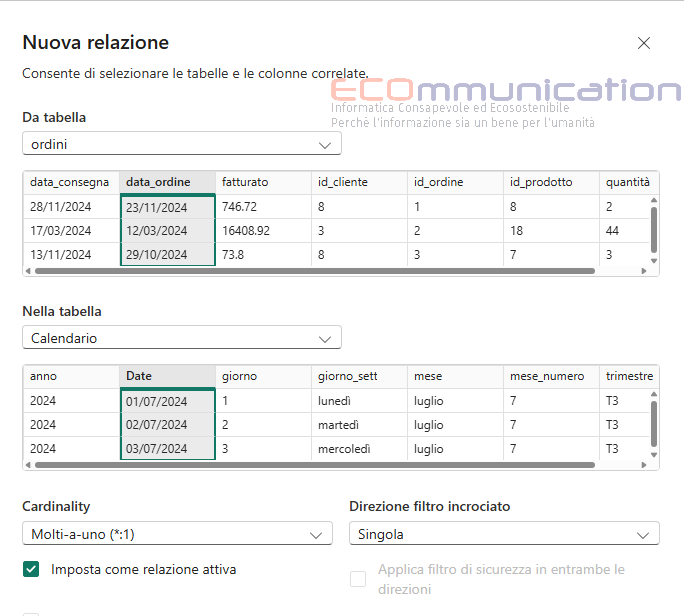The width and height of the screenshot is (684, 616).
Task: Toggle Imposta come relazione attiva checkbox
Action: click(x=31, y=569)
